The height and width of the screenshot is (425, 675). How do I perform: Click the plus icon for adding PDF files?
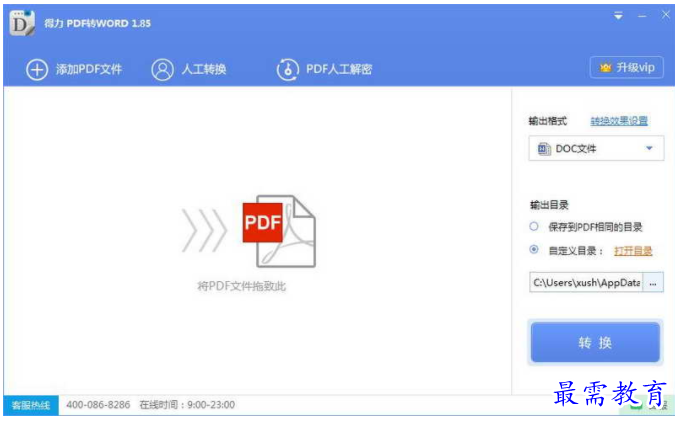click(x=37, y=69)
